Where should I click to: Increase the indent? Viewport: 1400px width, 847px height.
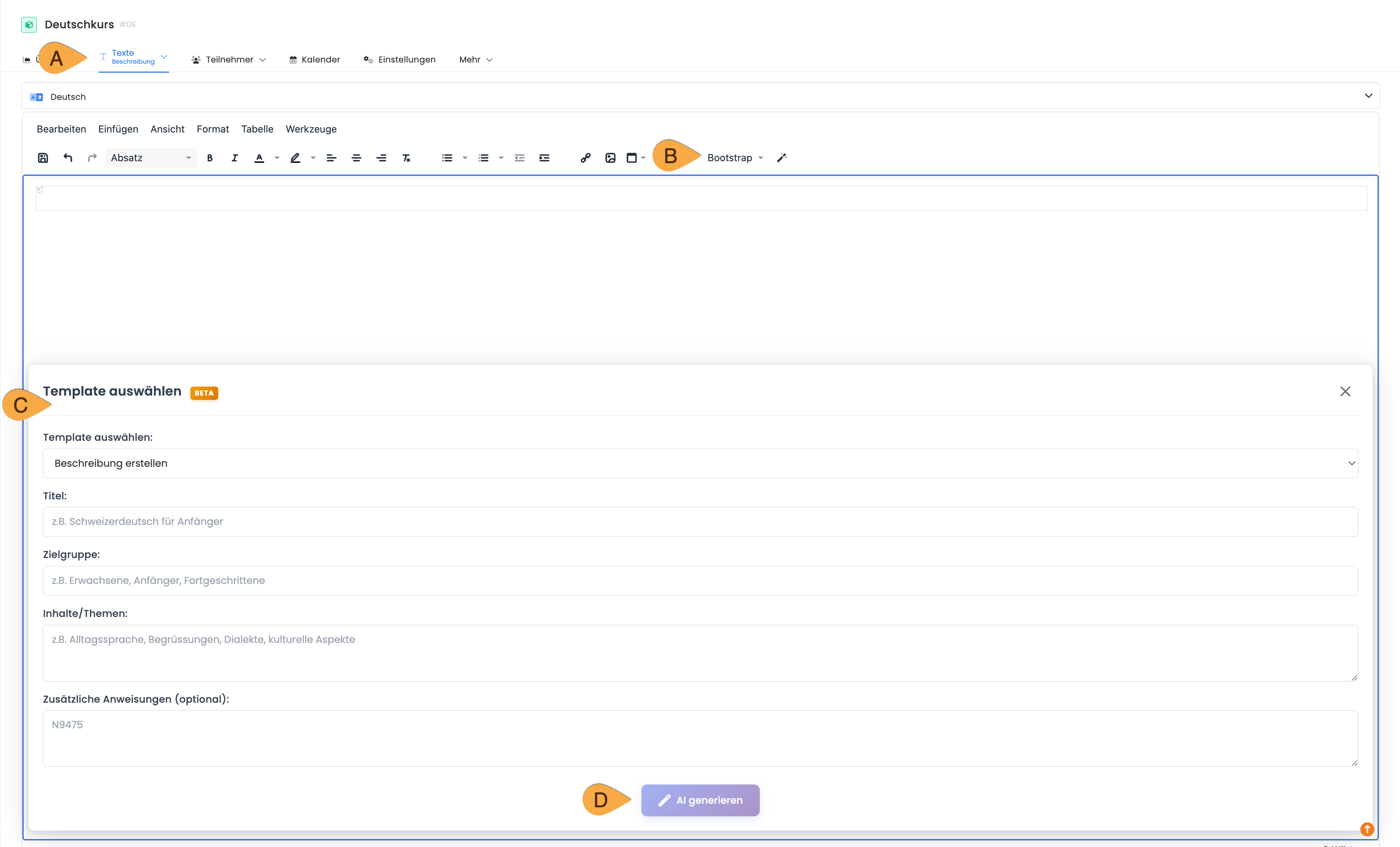pyautogui.click(x=544, y=158)
